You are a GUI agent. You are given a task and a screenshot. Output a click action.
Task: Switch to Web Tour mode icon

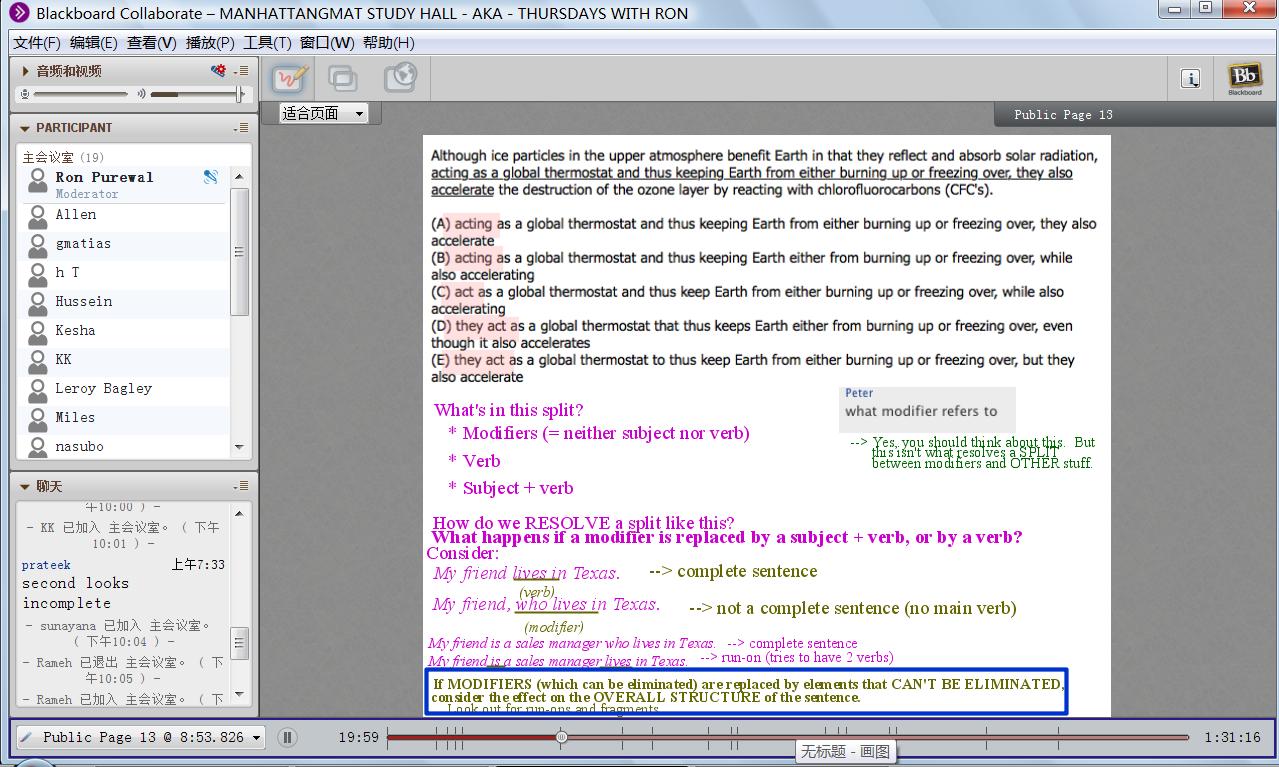[399, 78]
